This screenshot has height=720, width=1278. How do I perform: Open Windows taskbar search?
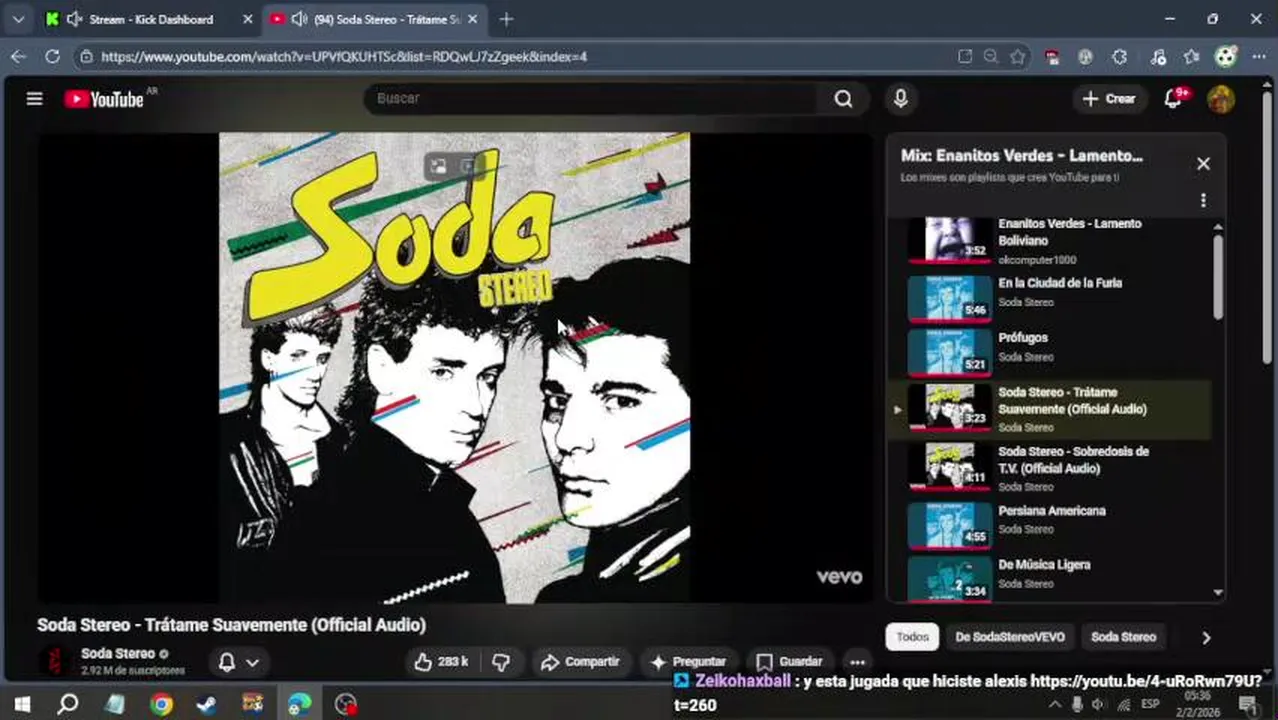[x=67, y=704]
